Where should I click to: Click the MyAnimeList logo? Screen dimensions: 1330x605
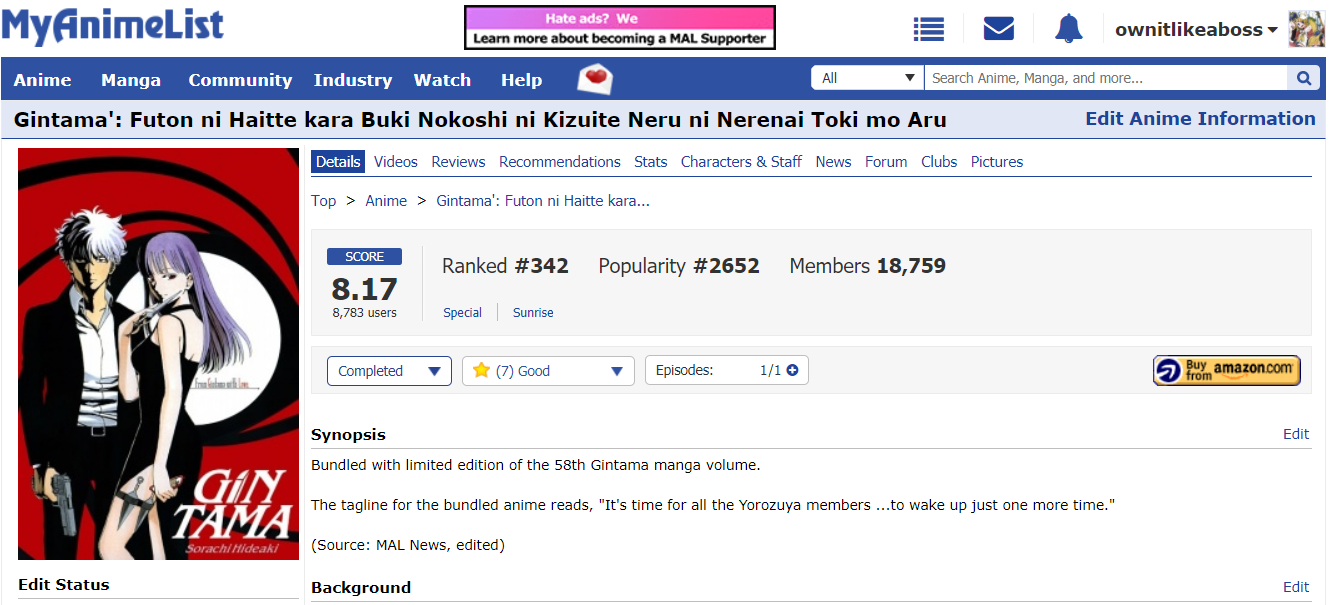(x=113, y=27)
